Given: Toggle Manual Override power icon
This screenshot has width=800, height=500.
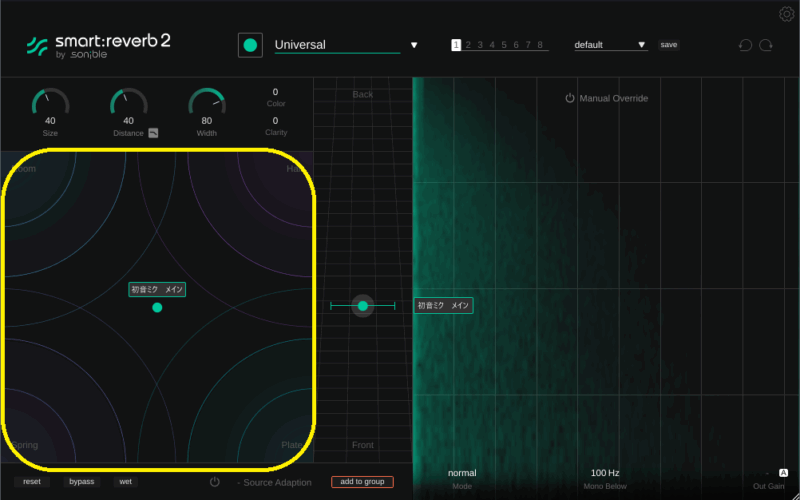Looking at the screenshot, I should pyautogui.click(x=570, y=98).
